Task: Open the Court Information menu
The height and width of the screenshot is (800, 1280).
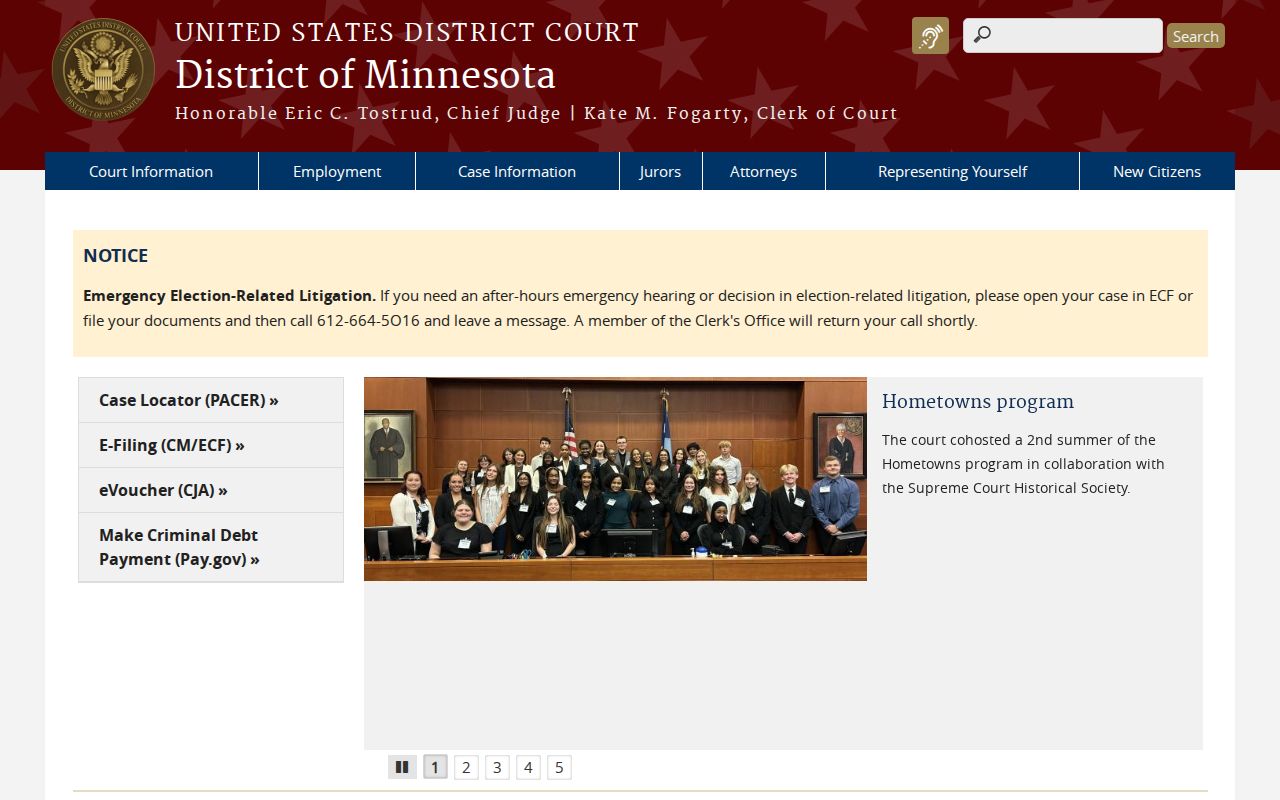Action: pyautogui.click(x=151, y=171)
